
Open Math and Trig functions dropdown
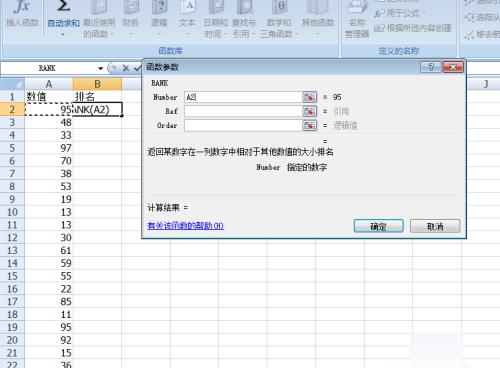[x=279, y=18]
